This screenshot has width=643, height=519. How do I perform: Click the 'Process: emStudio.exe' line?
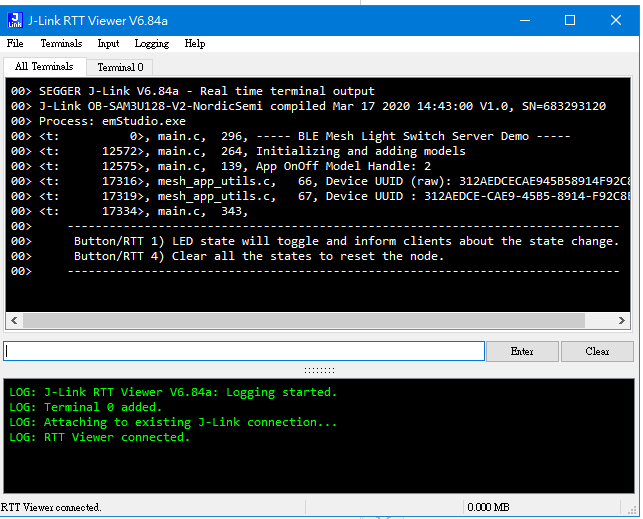[x=98, y=121]
